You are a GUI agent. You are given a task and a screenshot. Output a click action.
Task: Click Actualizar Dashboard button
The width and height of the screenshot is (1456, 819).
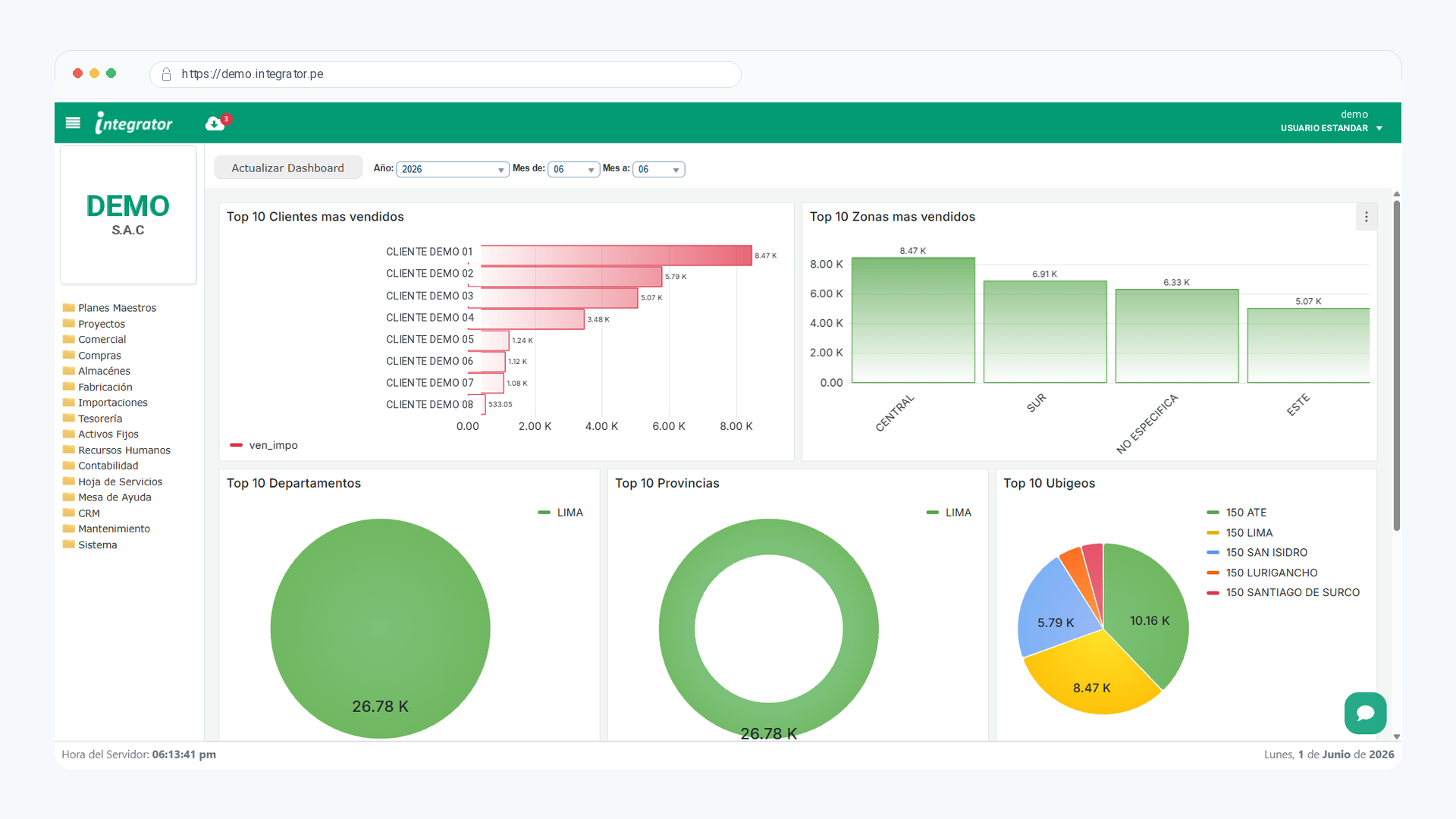coord(287,168)
